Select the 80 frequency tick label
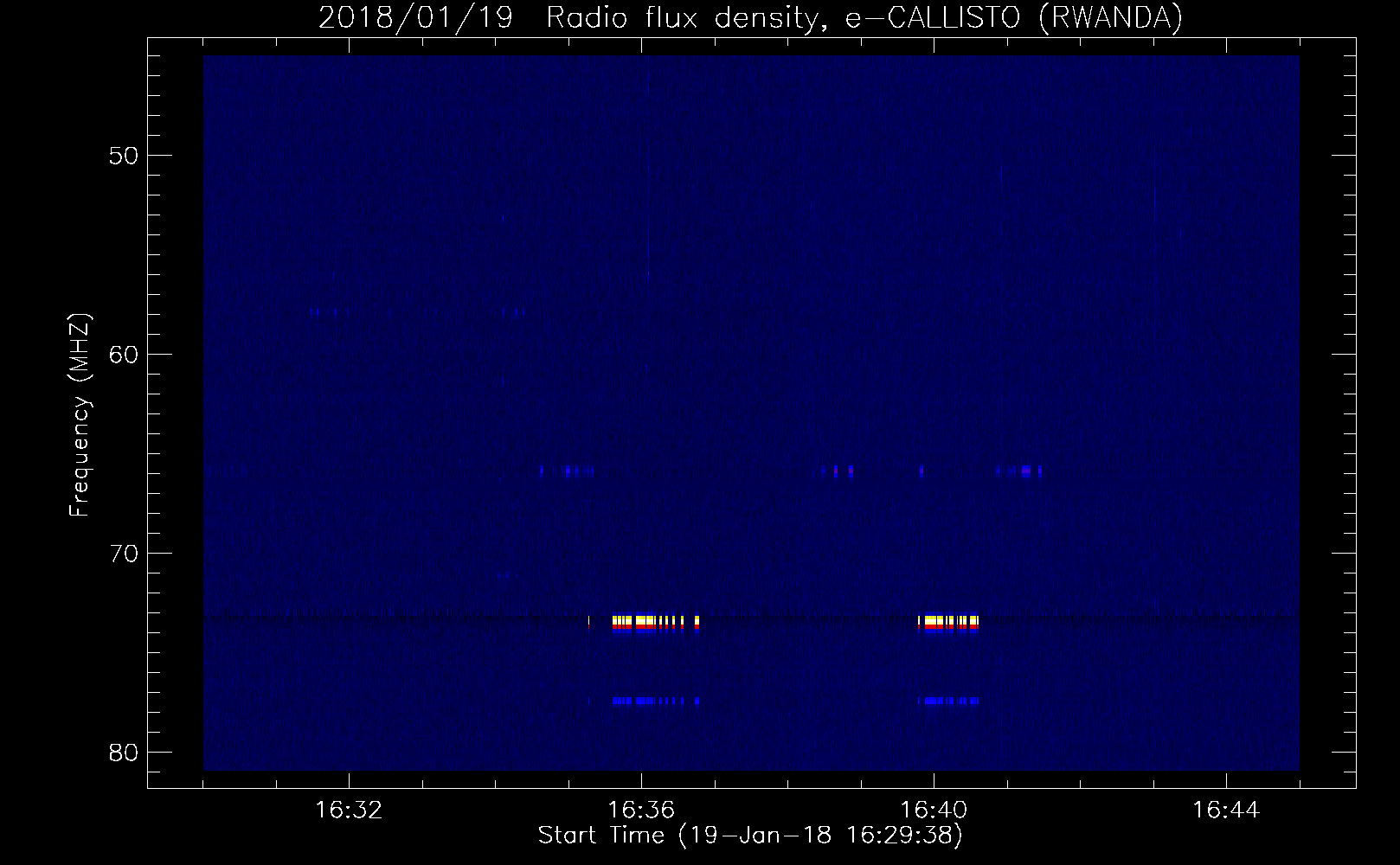The width and height of the screenshot is (1400, 865). pyautogui.click(x=124, y=753)
